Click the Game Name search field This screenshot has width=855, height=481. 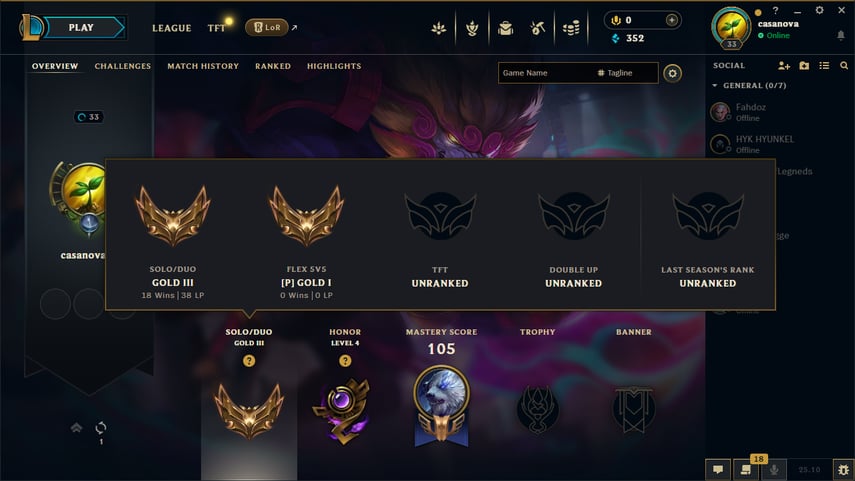coord(547,73)
